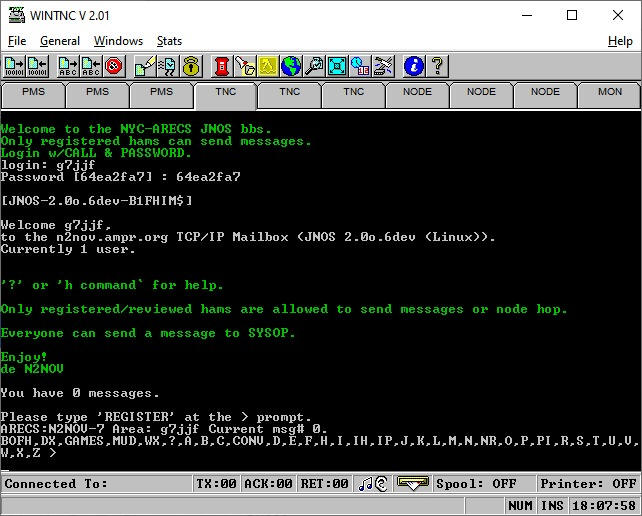The height and width of the screenshot is (516, 642).
Task: Click the ABC text file receive icon
Action: pos(91,66)
